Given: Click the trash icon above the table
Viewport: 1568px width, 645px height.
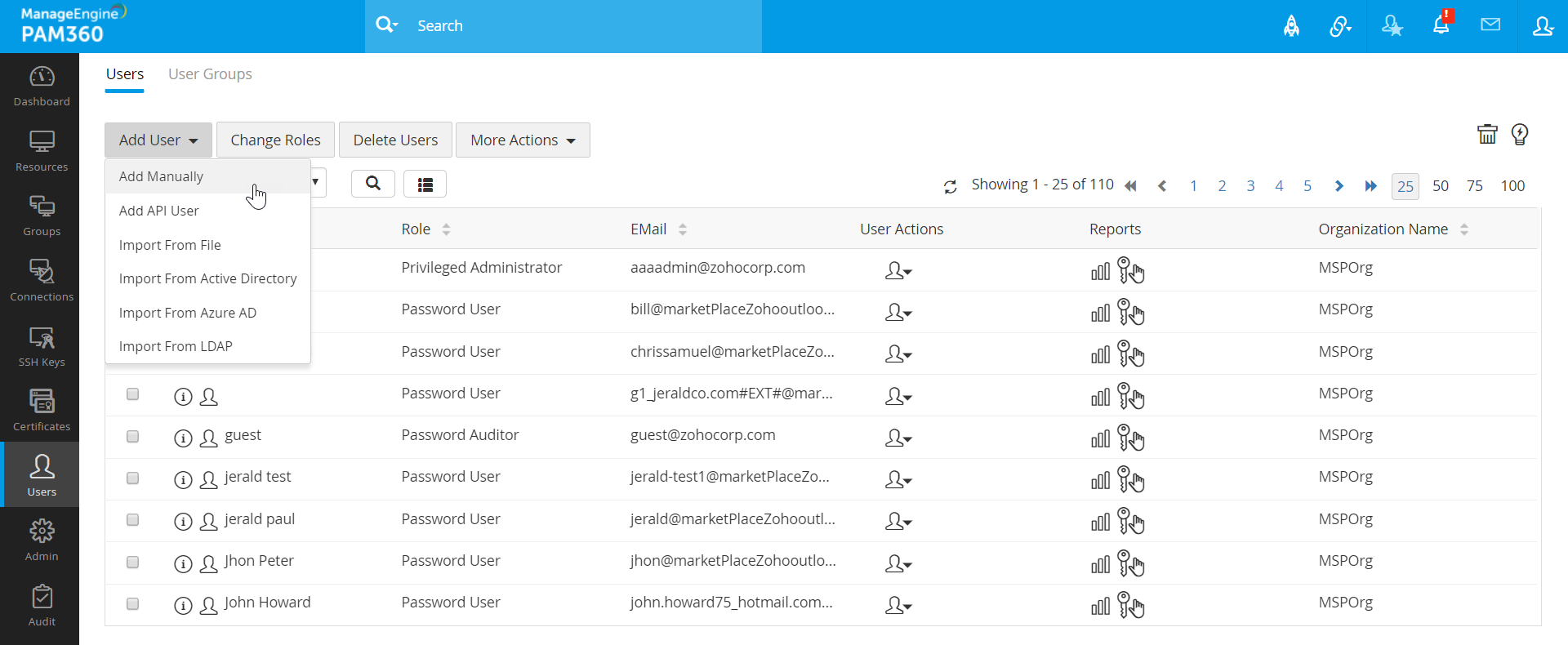Looking at the screenshot, I should 1487,135.
